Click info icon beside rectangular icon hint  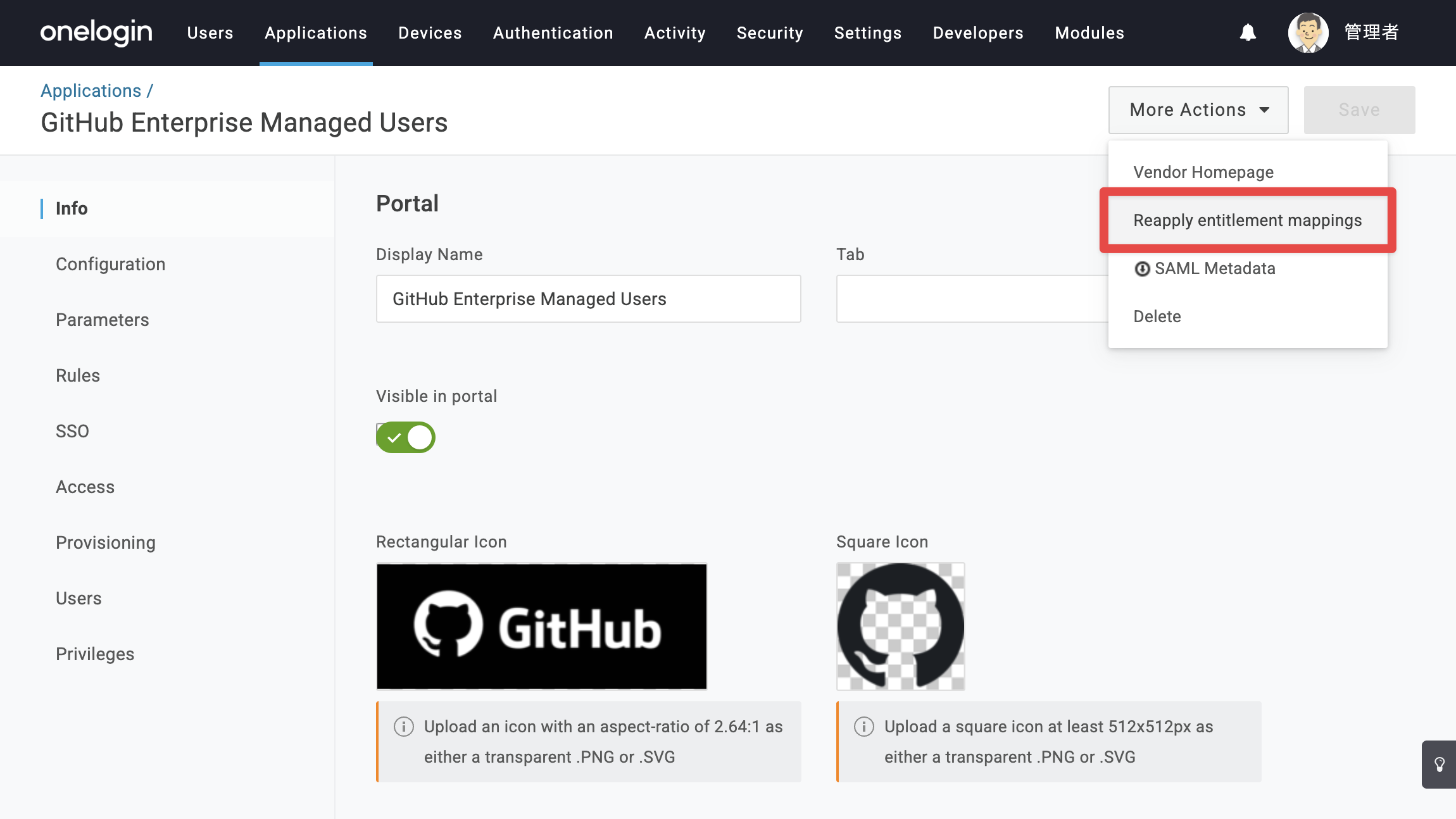click(x=404, y=727)
